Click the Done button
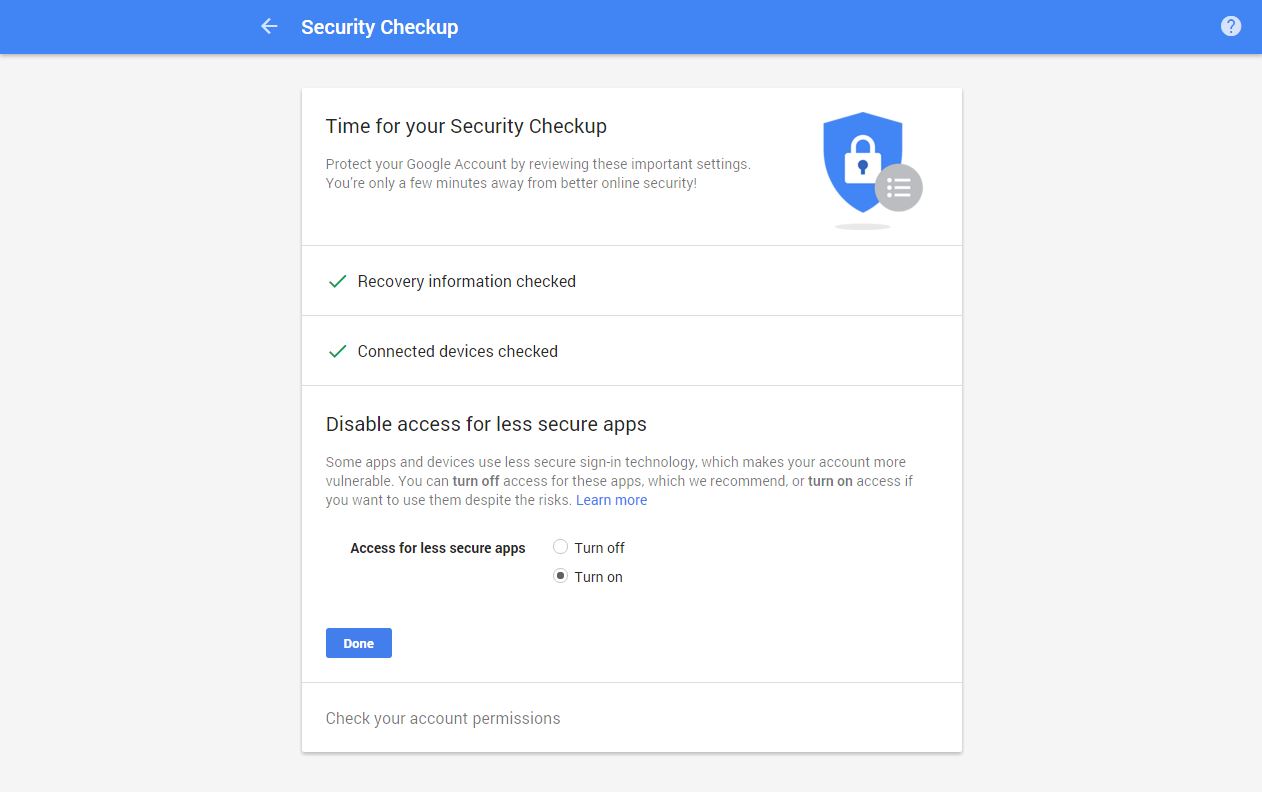 [x=359, y=643]
